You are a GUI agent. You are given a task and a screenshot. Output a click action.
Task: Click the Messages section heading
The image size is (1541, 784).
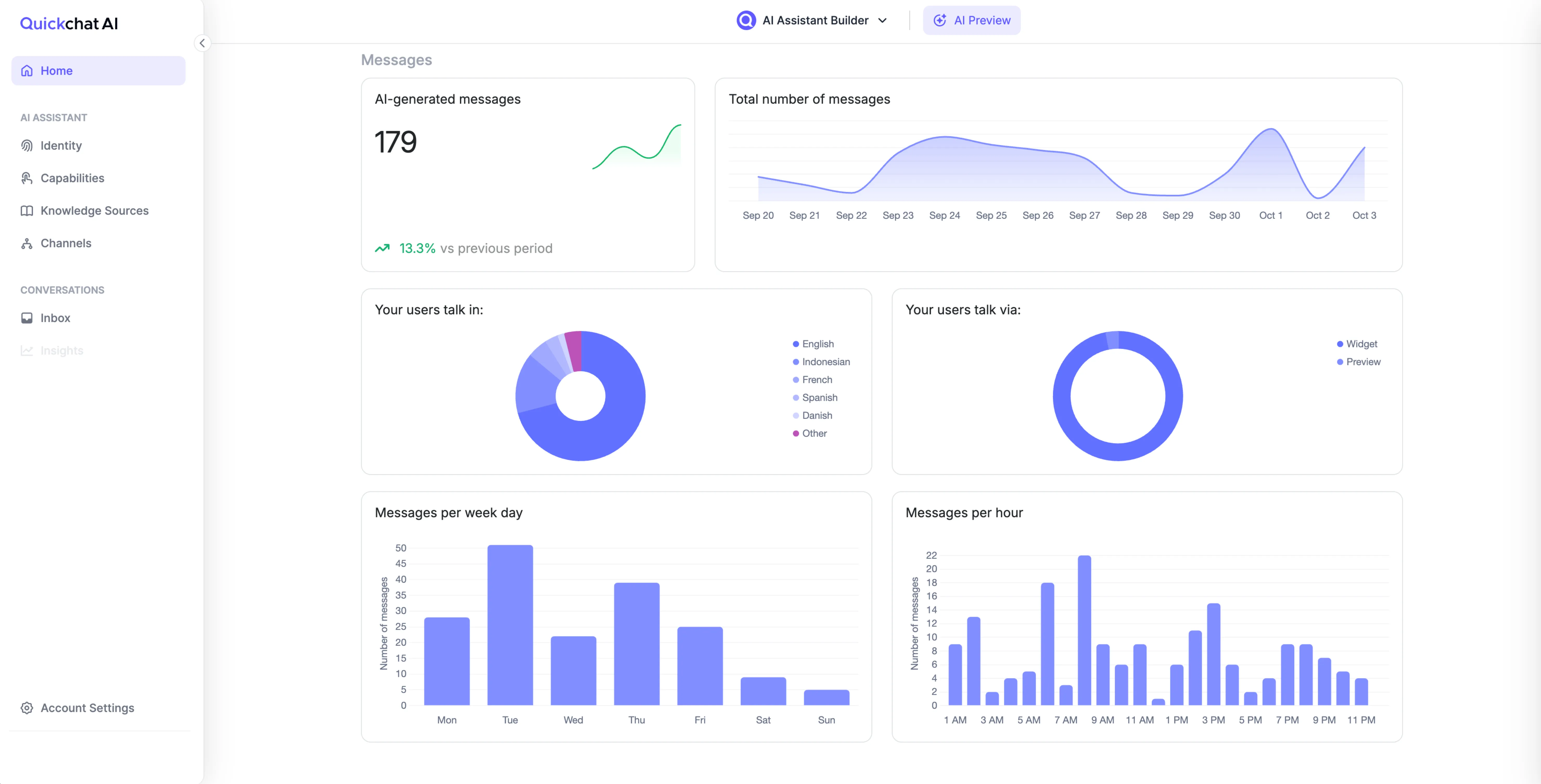pyautogui.click(x=396, y=60)
